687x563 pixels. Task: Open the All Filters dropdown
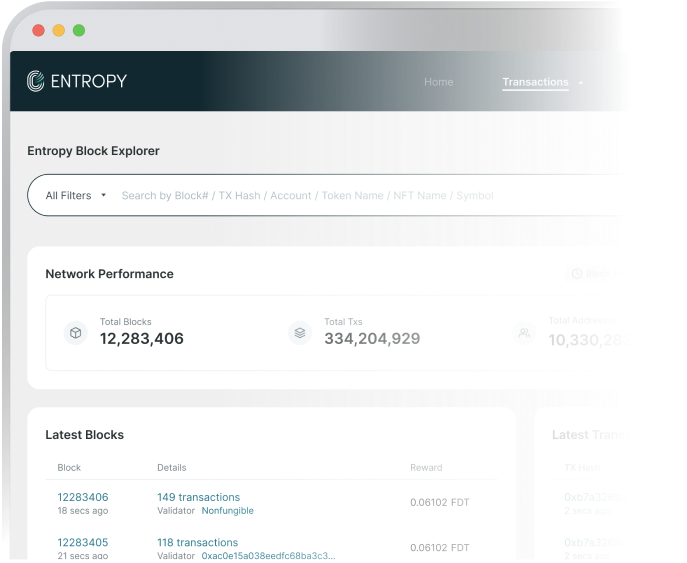click(x=76, y=195)
